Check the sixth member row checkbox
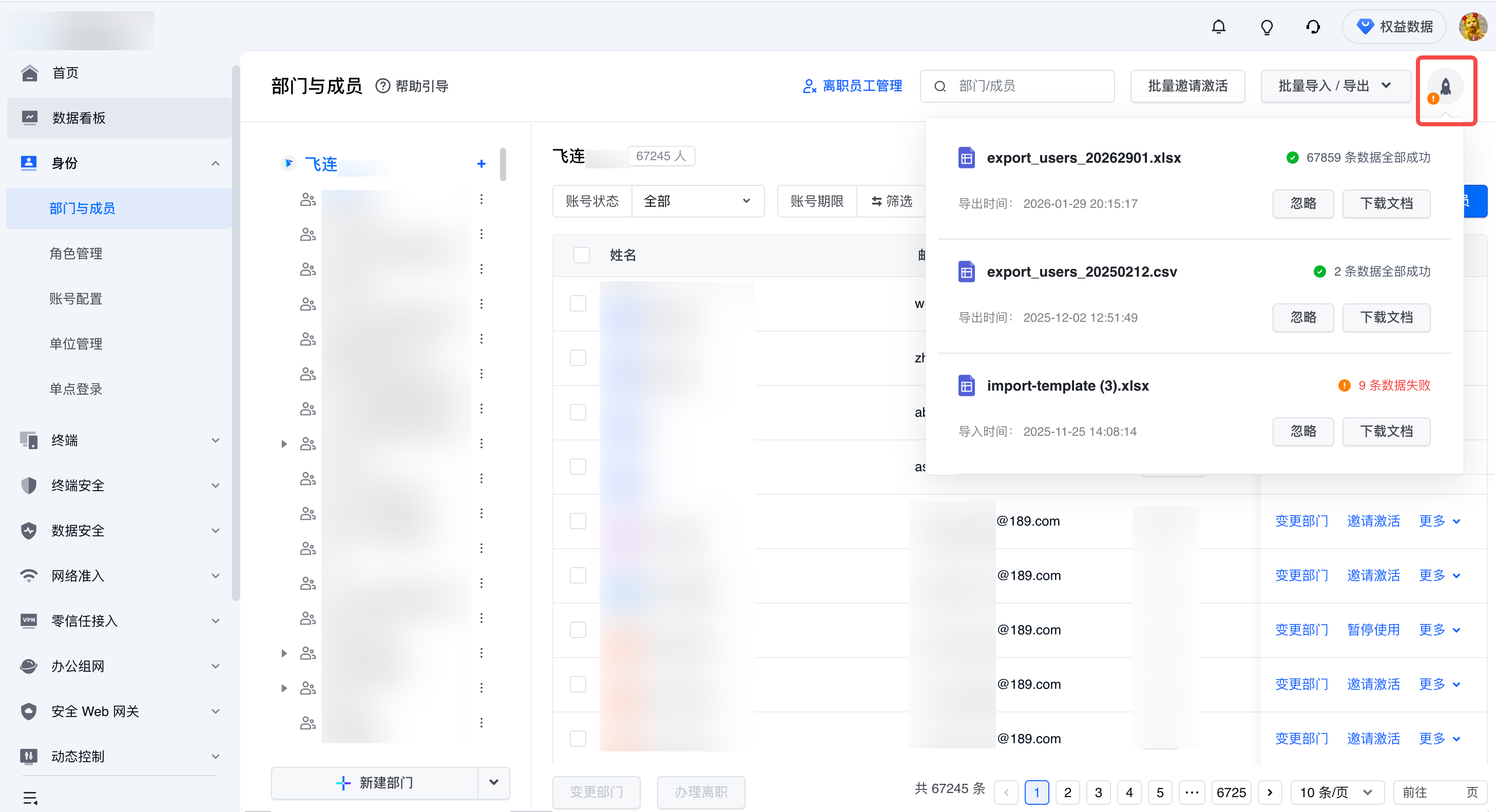This screenshot has height=812, width=1496. click(578, 576)
